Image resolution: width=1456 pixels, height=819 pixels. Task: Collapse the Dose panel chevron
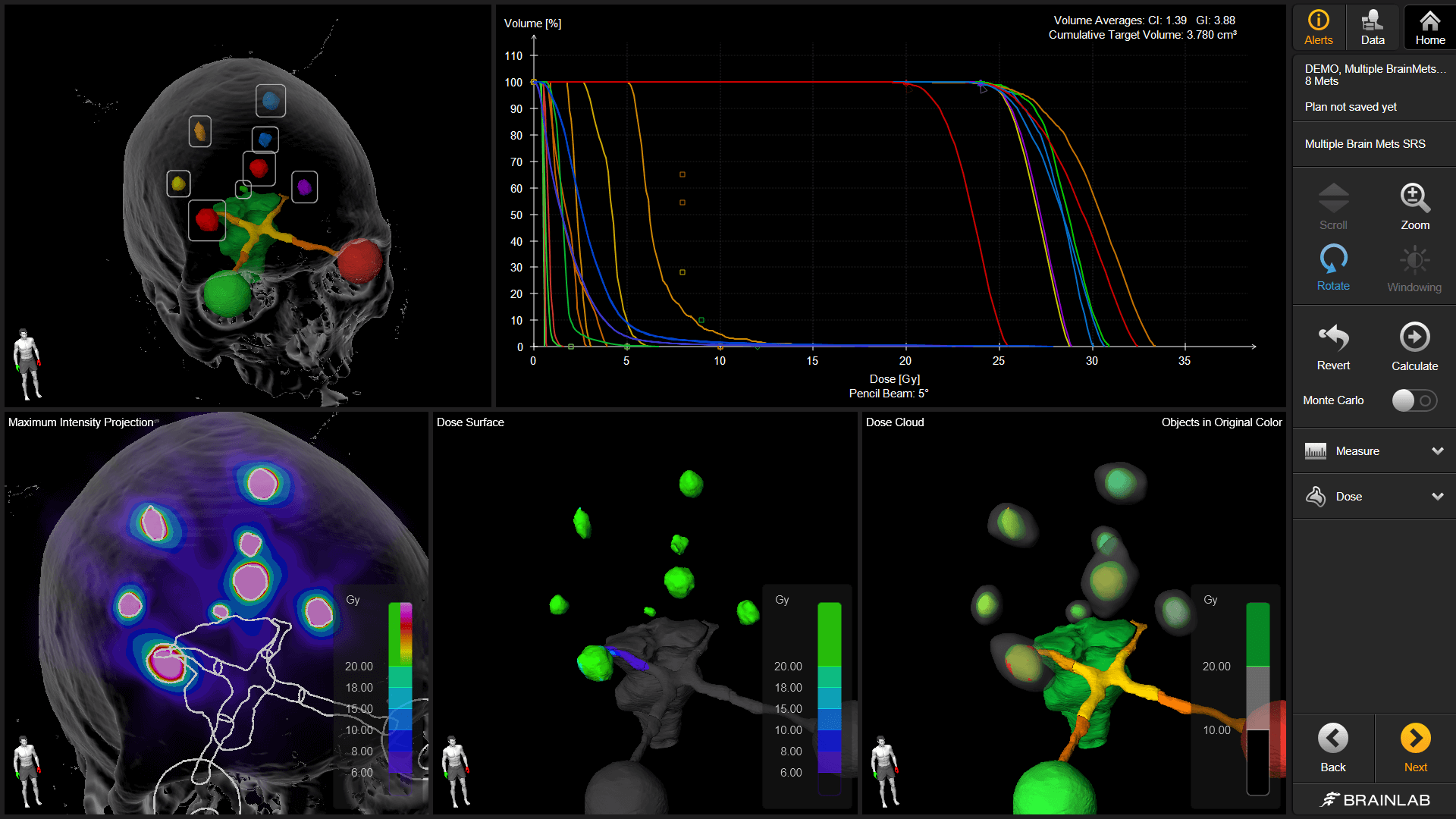click(1438, 496)
